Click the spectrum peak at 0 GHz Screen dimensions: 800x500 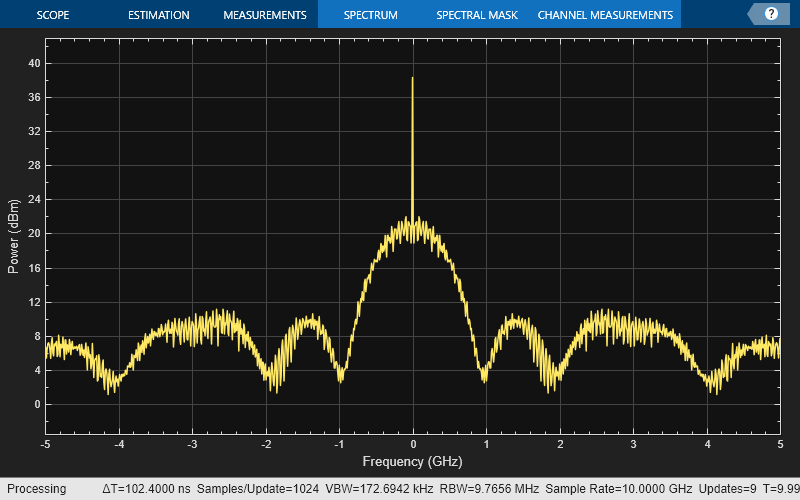coord(412,80)
